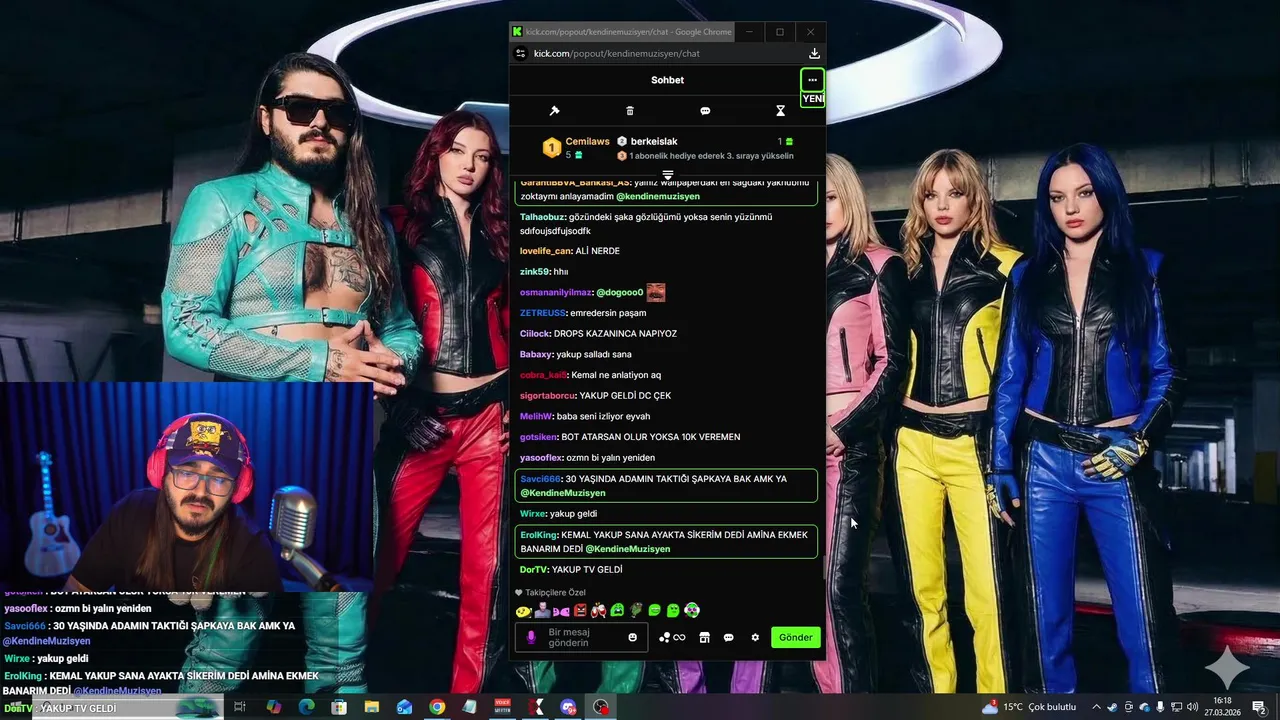Open the emoji picker smiley icon

click(x=632, y=637)
